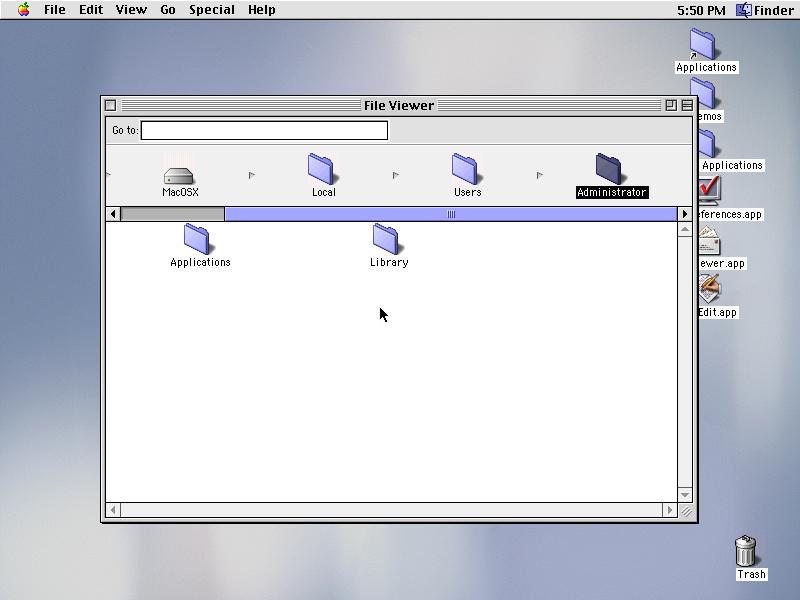Screen dimensions: 800x600
Task: Click the File Viewer windowshade collapse box
Action: tap(687, 105)
